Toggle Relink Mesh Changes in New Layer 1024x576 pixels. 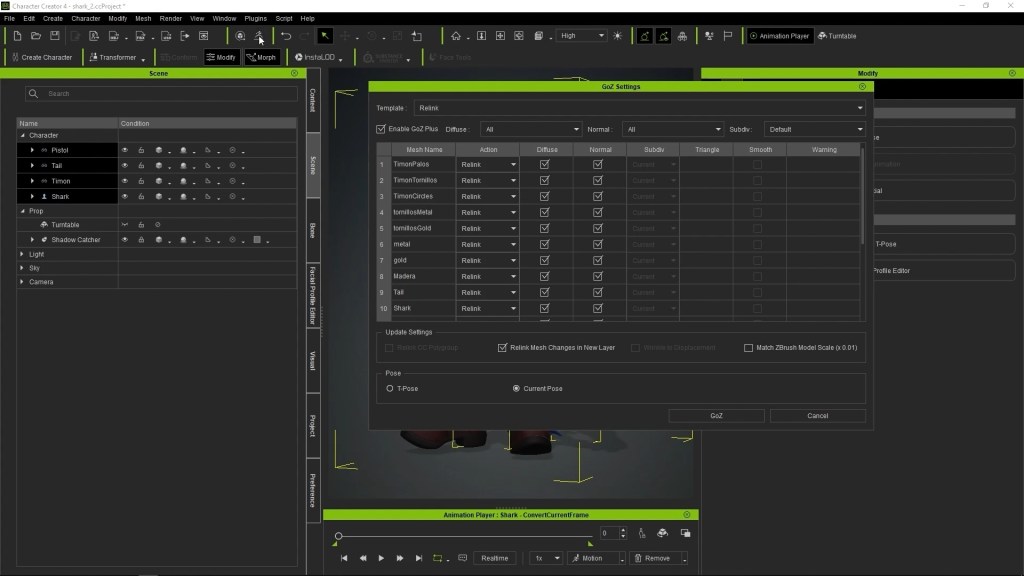click(x=502, y=348)
